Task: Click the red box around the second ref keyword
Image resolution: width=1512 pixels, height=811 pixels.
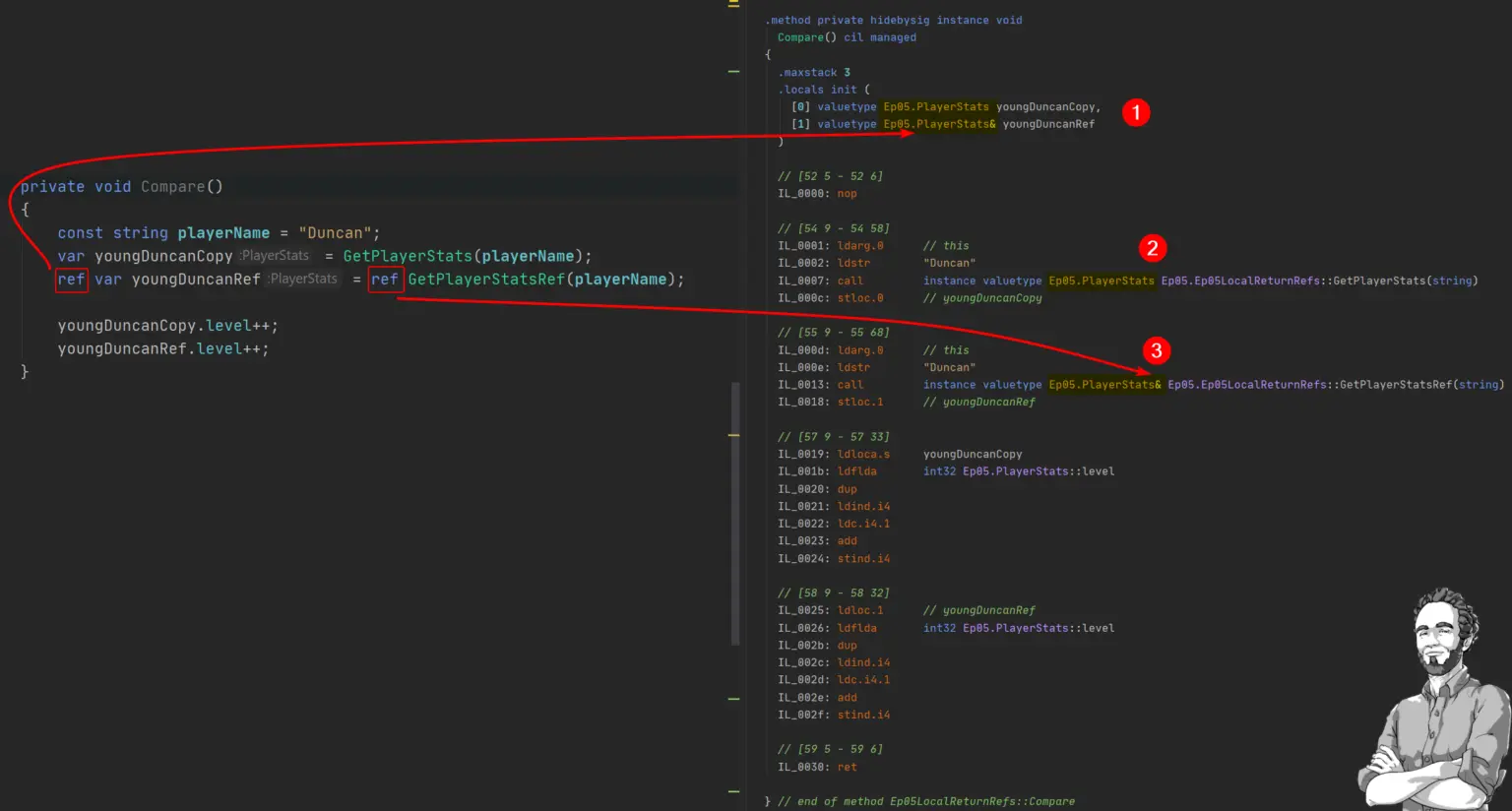Action: tap(386, 281)
